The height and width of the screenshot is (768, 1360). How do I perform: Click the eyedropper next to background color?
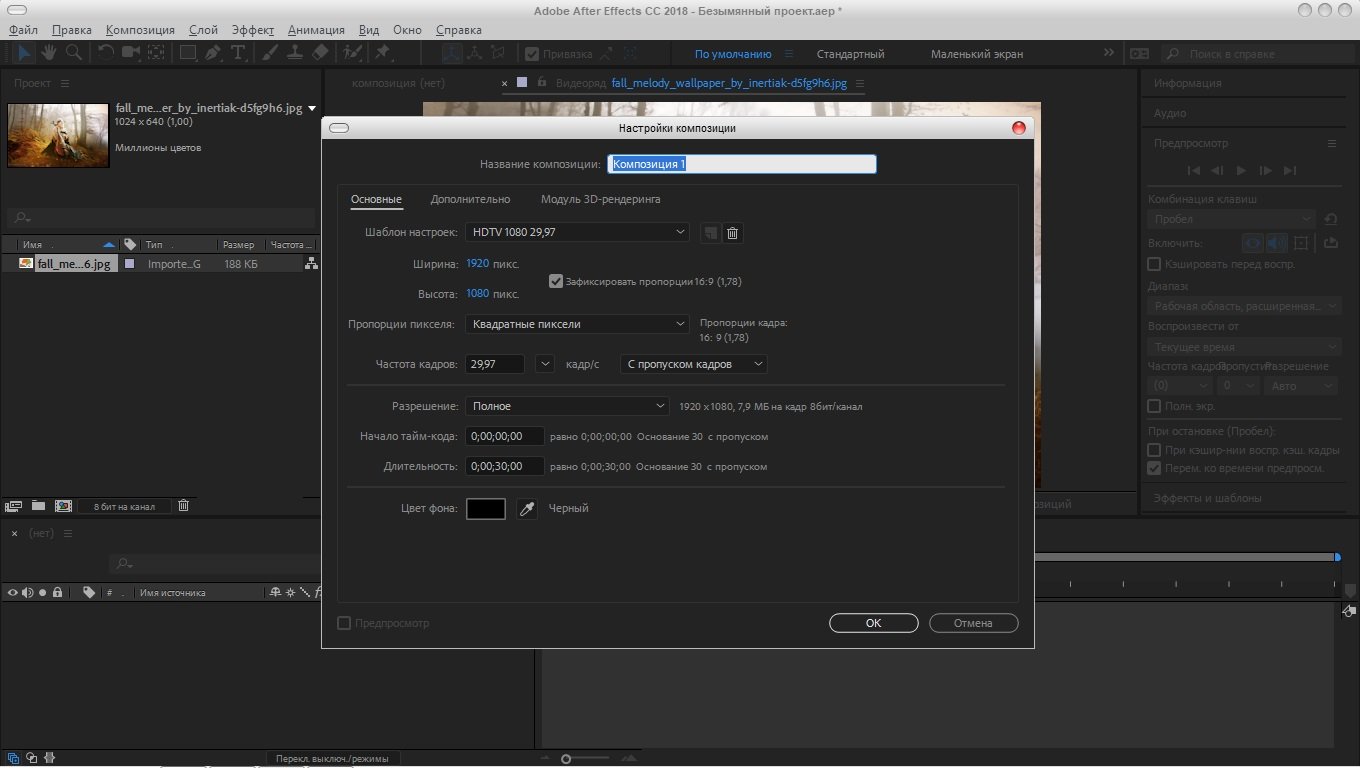pyautogui.click(x=527, y=509)
